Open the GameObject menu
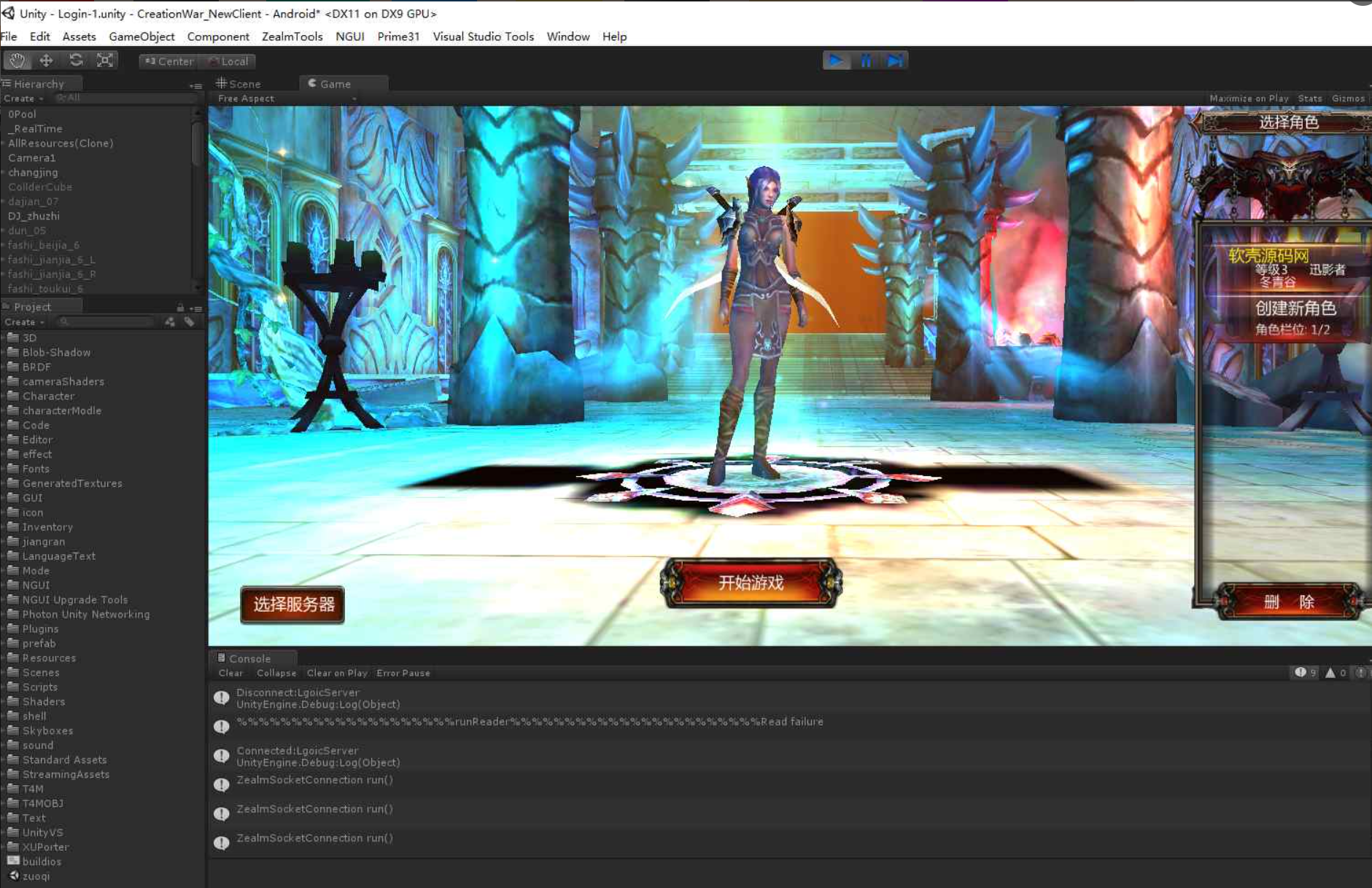The width and height of the screenshot is (1372, 888). 142,36
